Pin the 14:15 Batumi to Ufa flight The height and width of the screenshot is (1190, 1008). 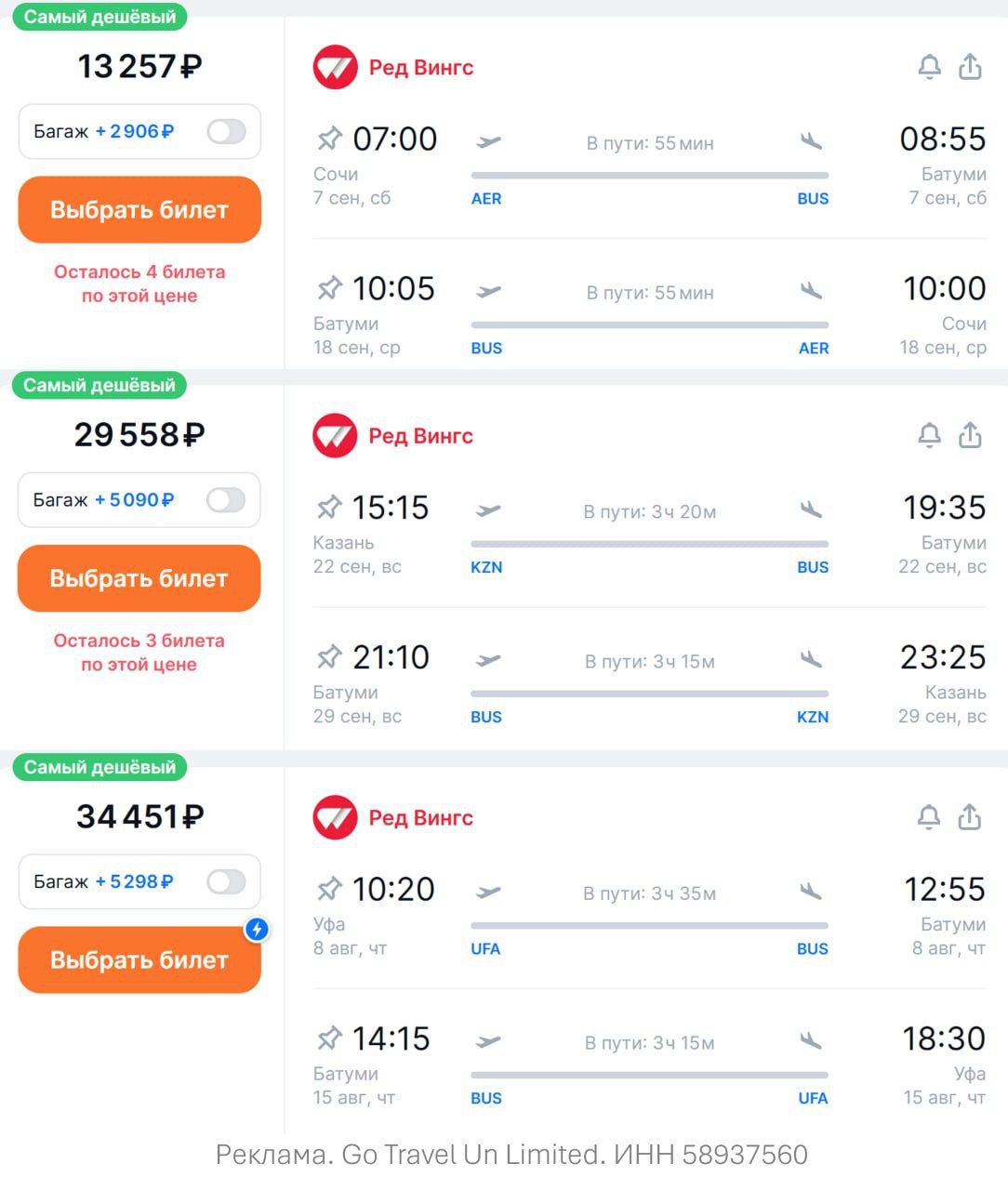(x=329, y=1038)
